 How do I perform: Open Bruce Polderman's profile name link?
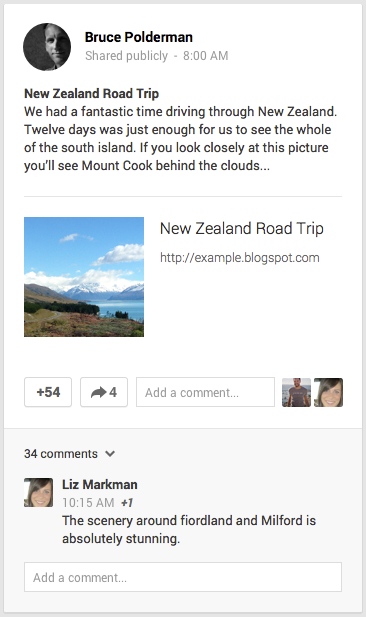139,37
